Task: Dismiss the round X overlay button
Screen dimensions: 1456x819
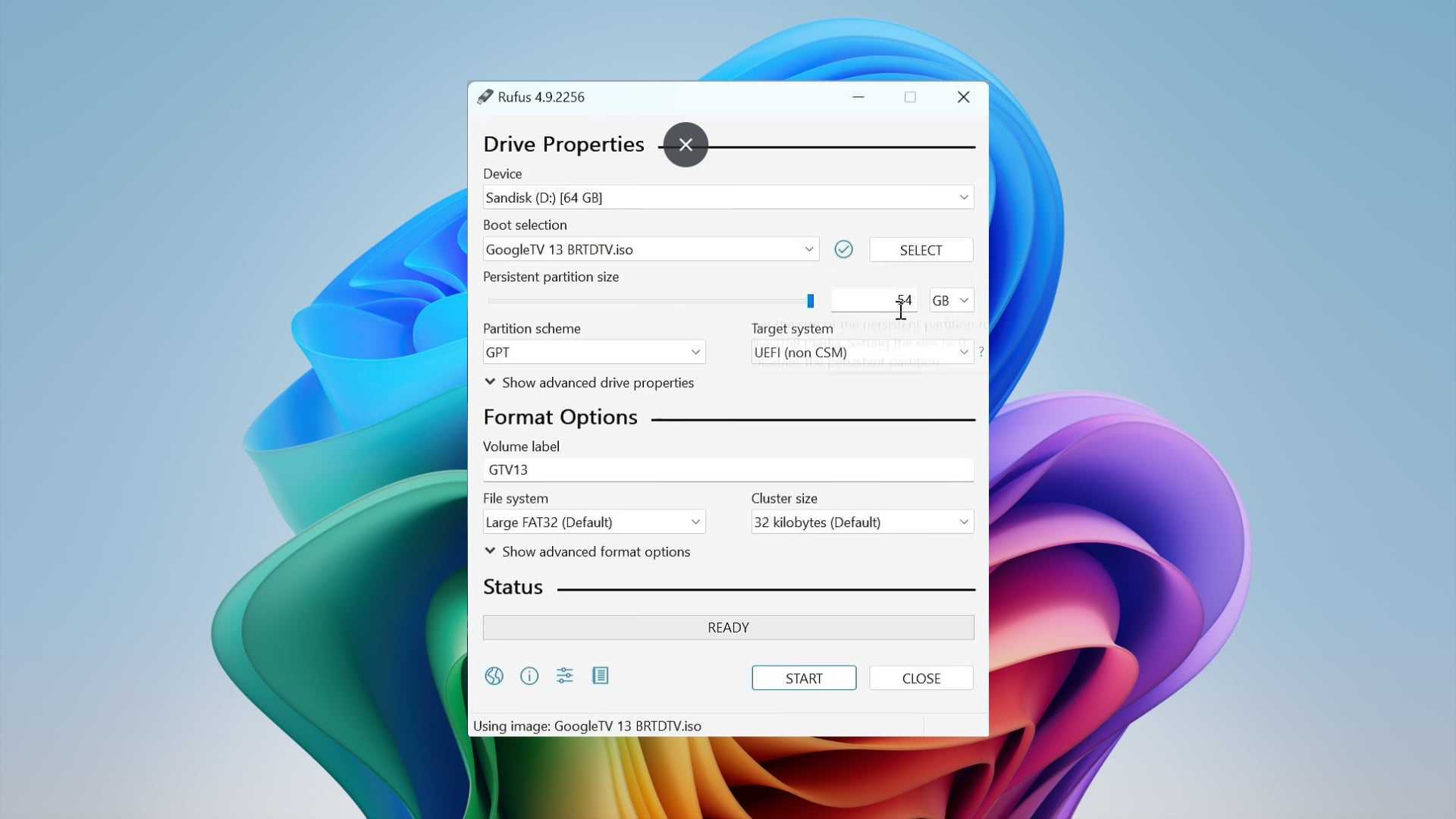Action: 686,145
